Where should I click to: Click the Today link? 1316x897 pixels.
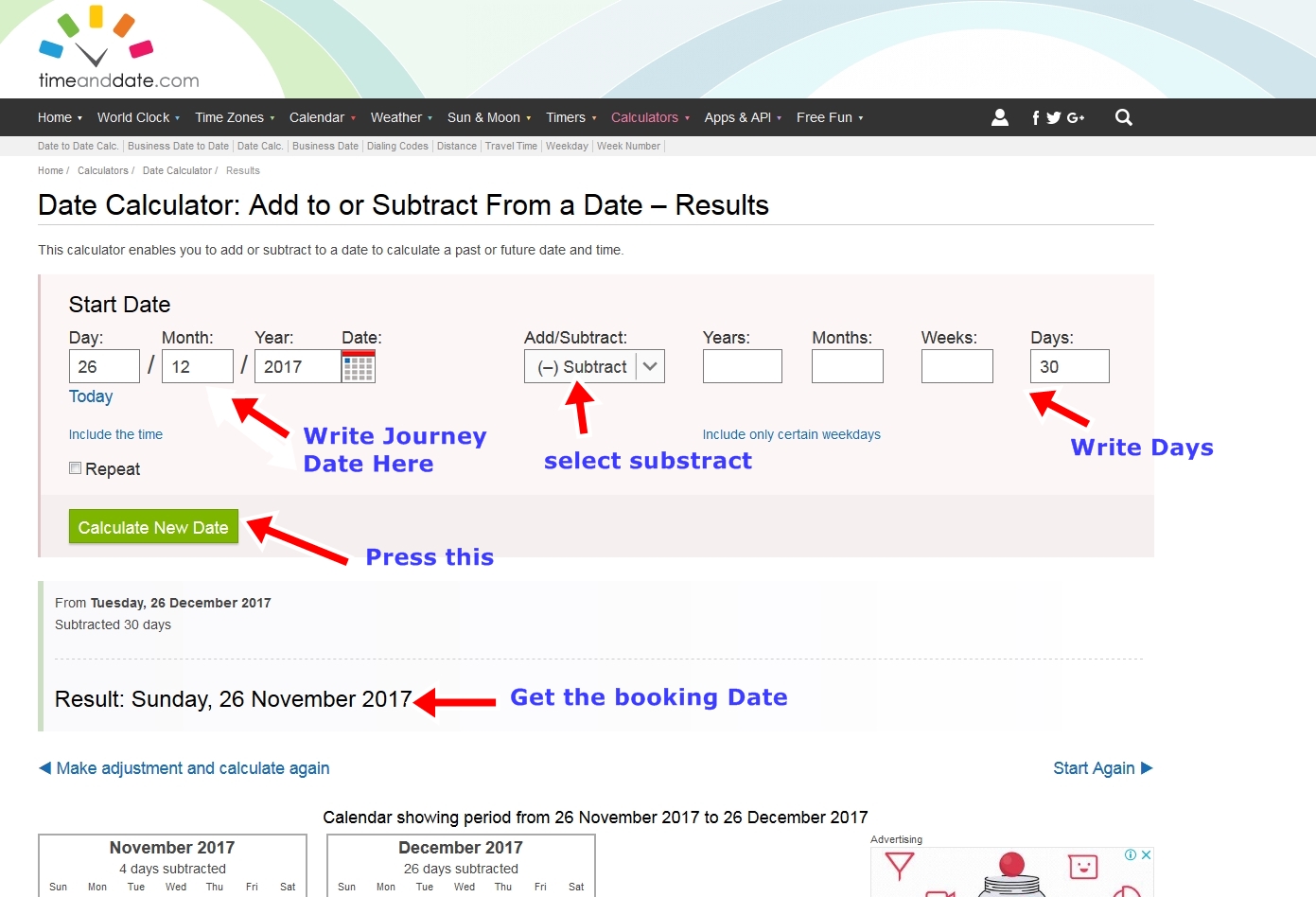(x=90, y=396)
